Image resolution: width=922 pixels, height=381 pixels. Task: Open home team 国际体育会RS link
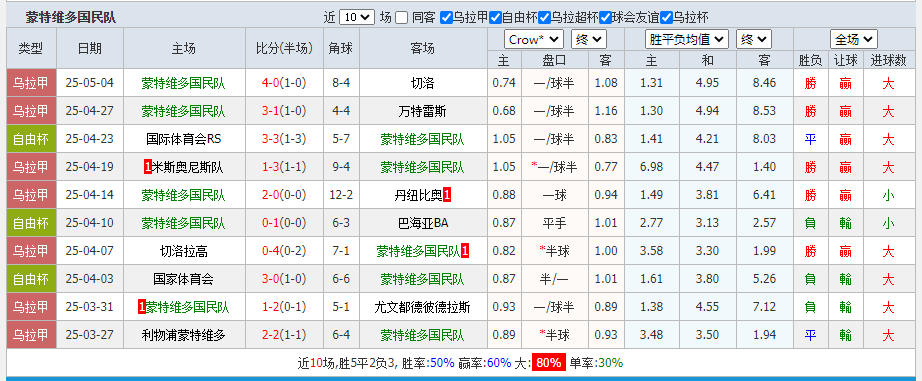pos(183,139)
